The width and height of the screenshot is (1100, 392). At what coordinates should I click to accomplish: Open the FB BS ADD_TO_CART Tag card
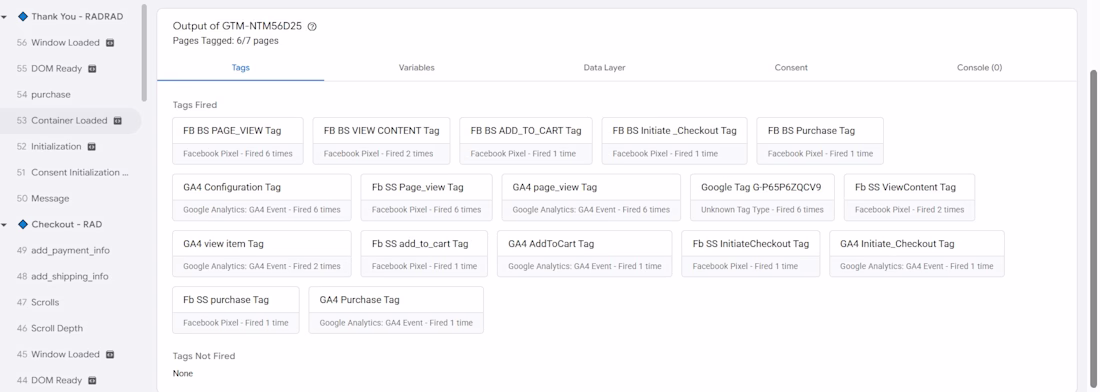click(x=526, y=141)
